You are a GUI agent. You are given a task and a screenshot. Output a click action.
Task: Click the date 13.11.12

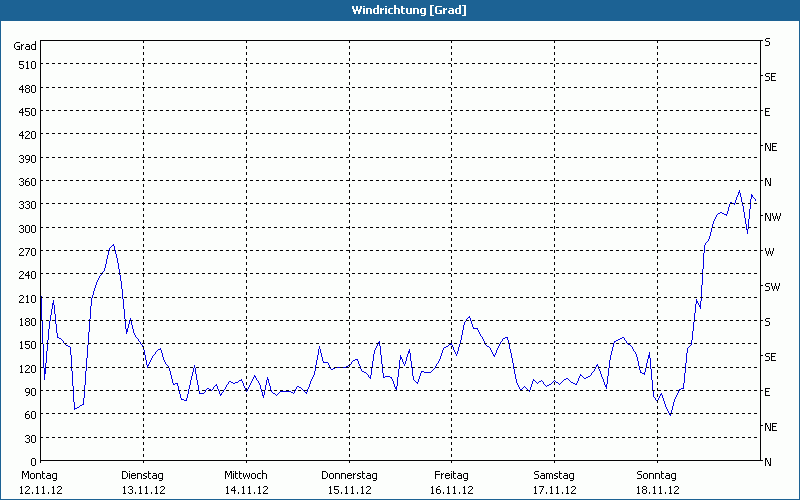pos(144,490)
